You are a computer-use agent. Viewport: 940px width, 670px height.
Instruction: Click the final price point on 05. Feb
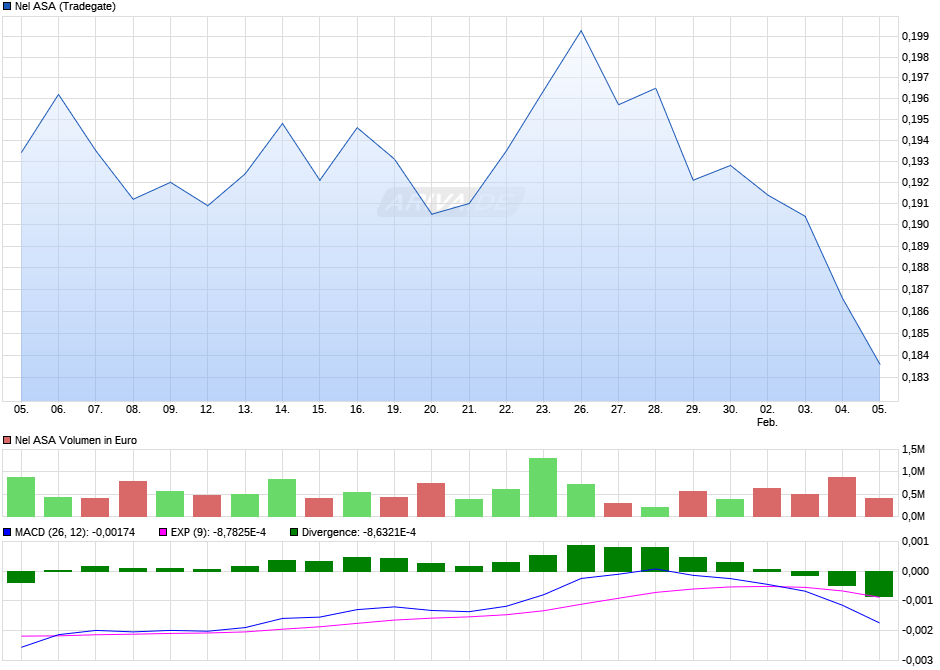879,364
